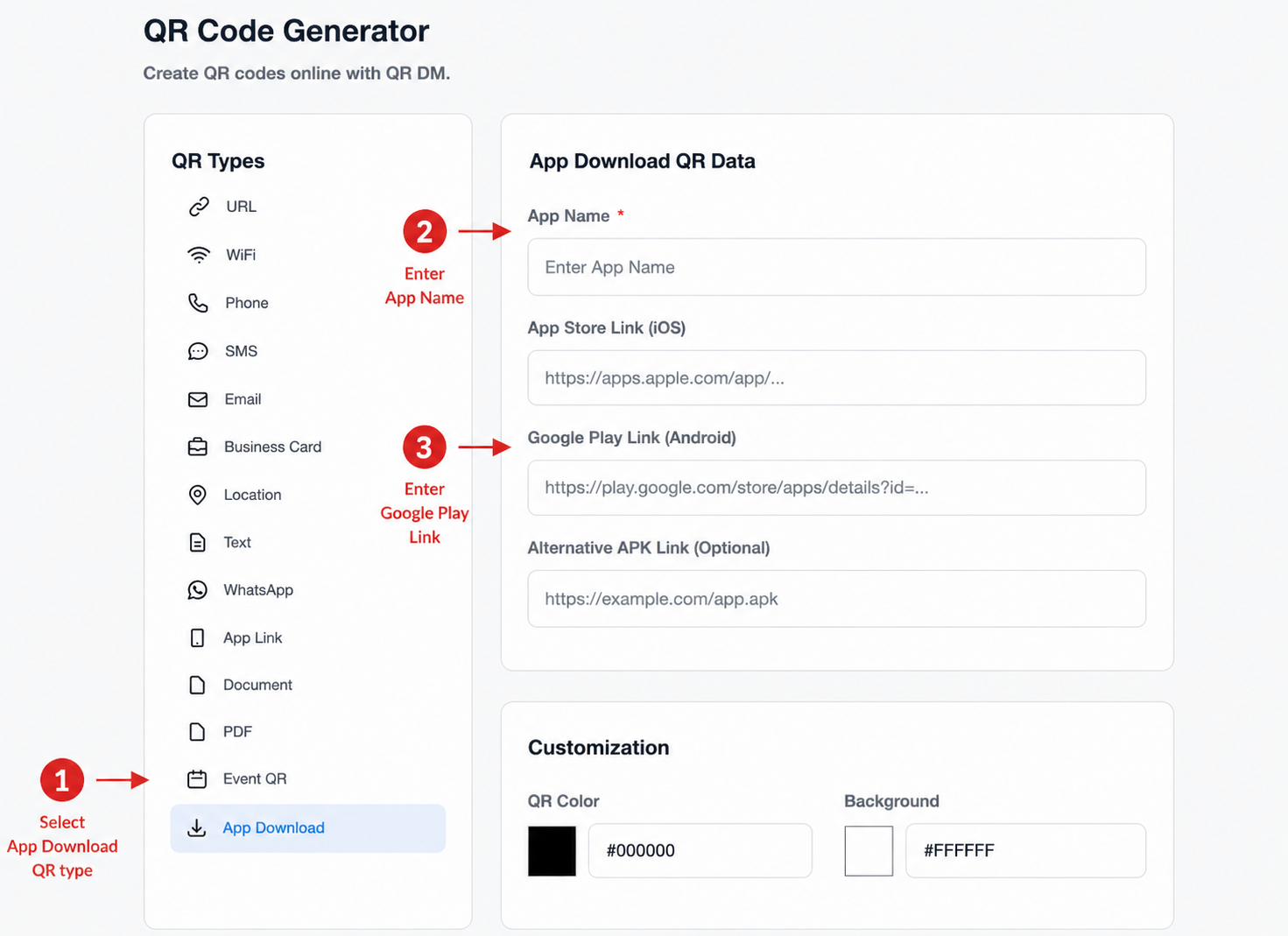Click the QR Code Generator title
The width and height of the screenshot is (1288, 936).
click(x=286, y=31)
